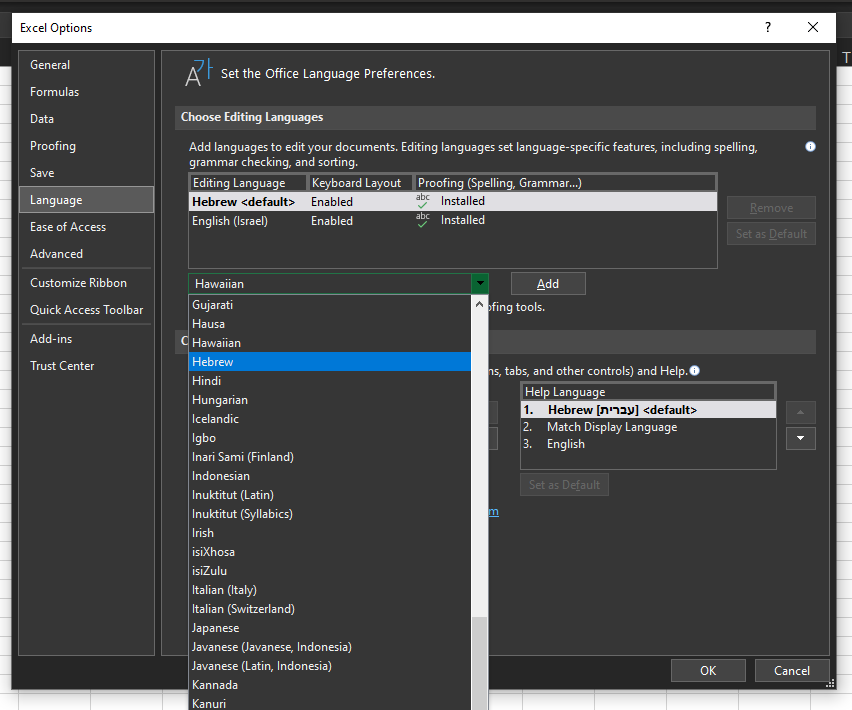Click the language list scrollbar thumb

pos(479,663)
